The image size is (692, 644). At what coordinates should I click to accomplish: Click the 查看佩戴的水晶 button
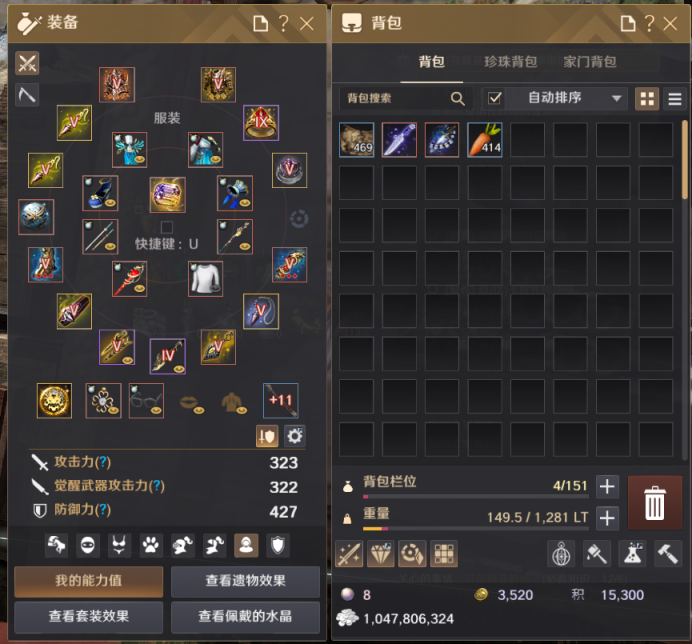point(245,616)
